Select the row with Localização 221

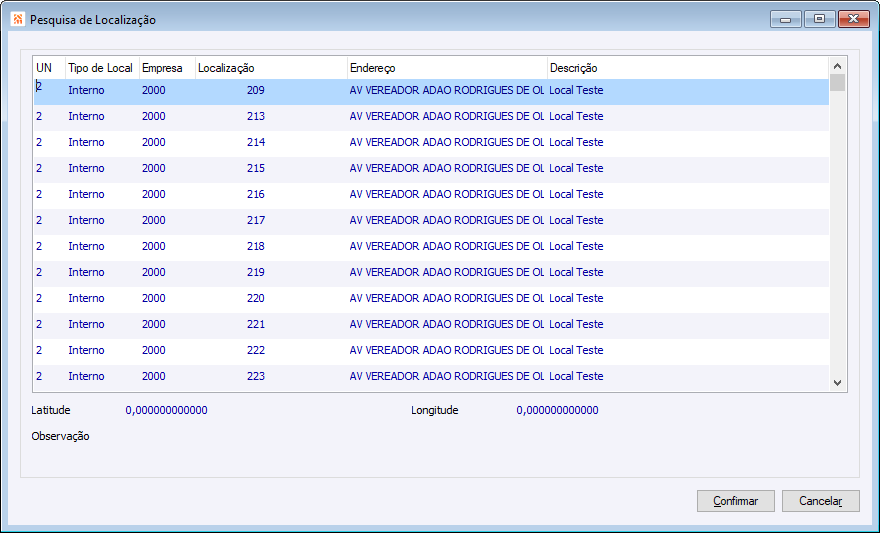tap(431, 324)
